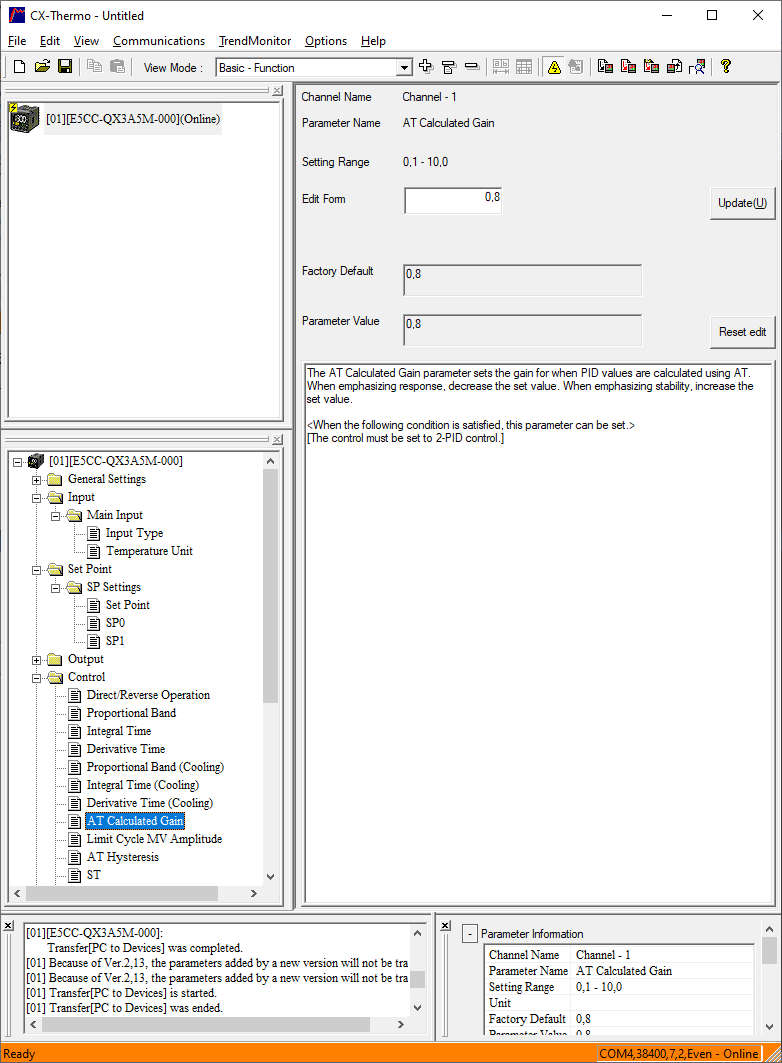The height and width of the screenshot is (1063, 782).
Task: Click the Open folder toolbar icon
Action: pyautogui.click(x=43, y=66)
